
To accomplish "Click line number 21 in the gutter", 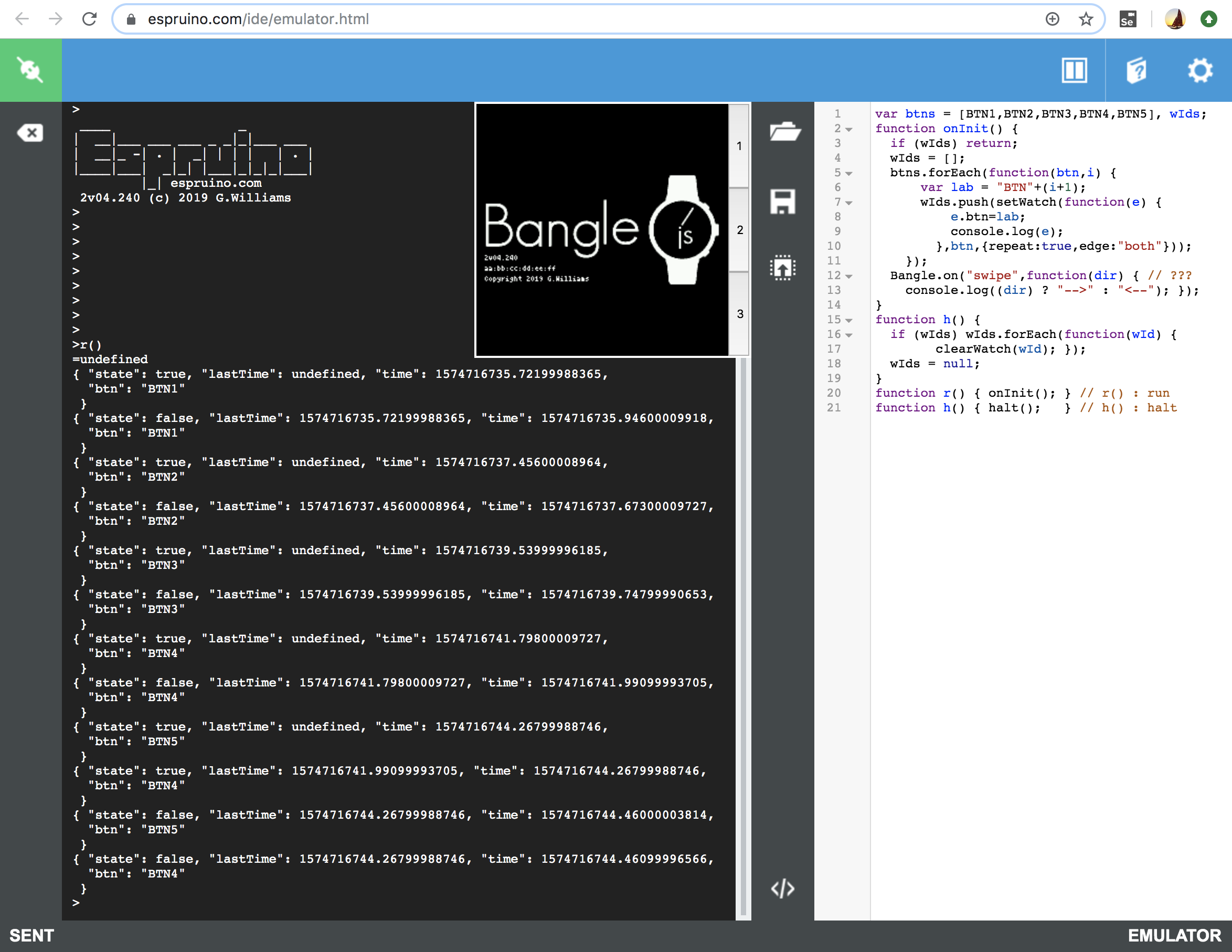I will (834, 407).
